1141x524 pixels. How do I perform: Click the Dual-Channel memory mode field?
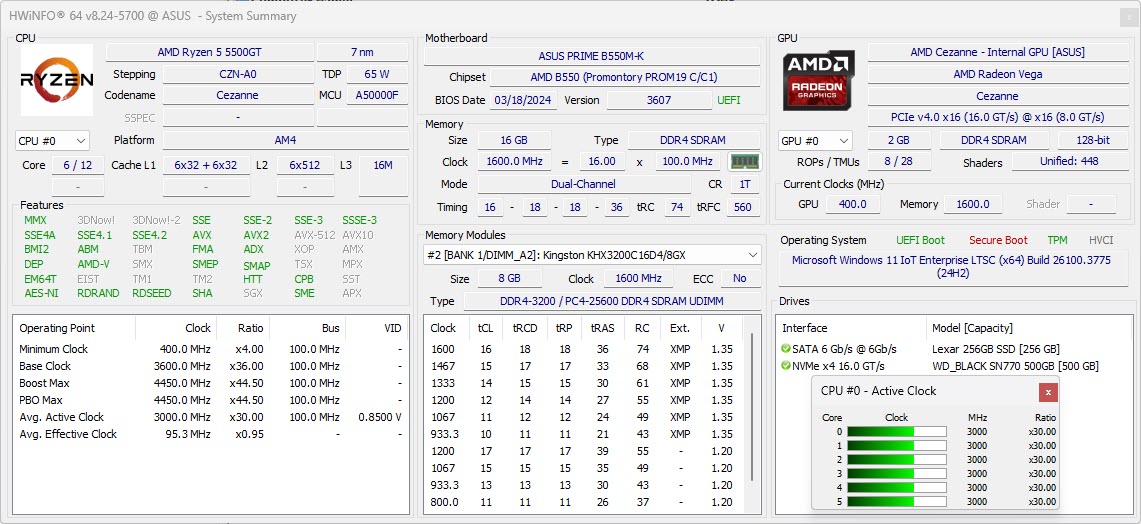[583, 185]
